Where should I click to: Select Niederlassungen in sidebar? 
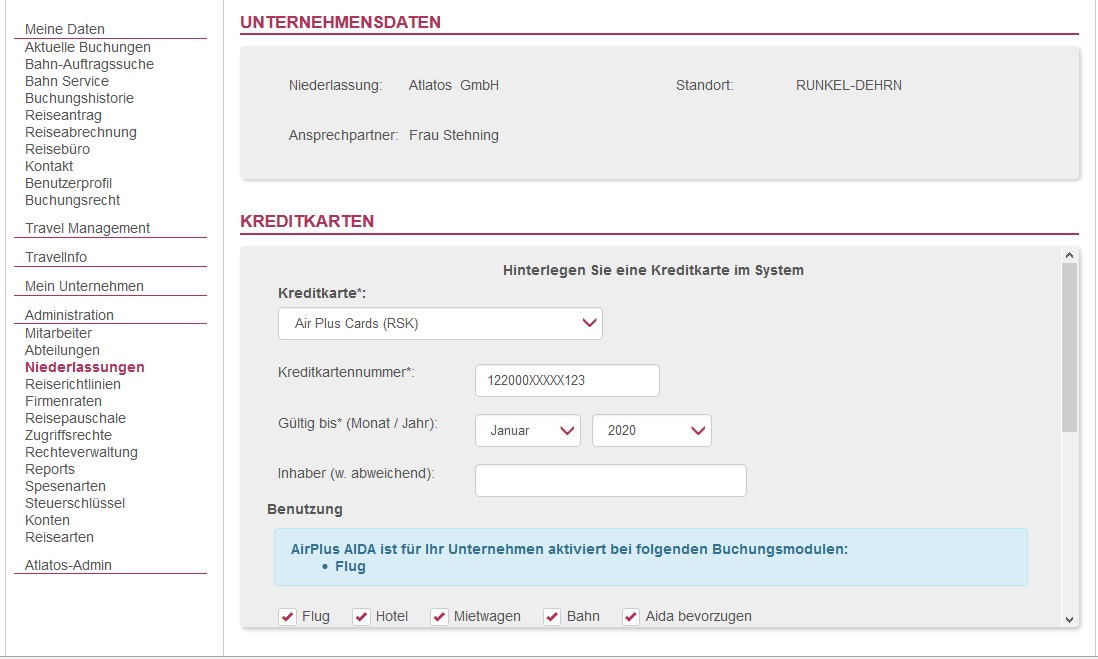[x=85, y=367]
